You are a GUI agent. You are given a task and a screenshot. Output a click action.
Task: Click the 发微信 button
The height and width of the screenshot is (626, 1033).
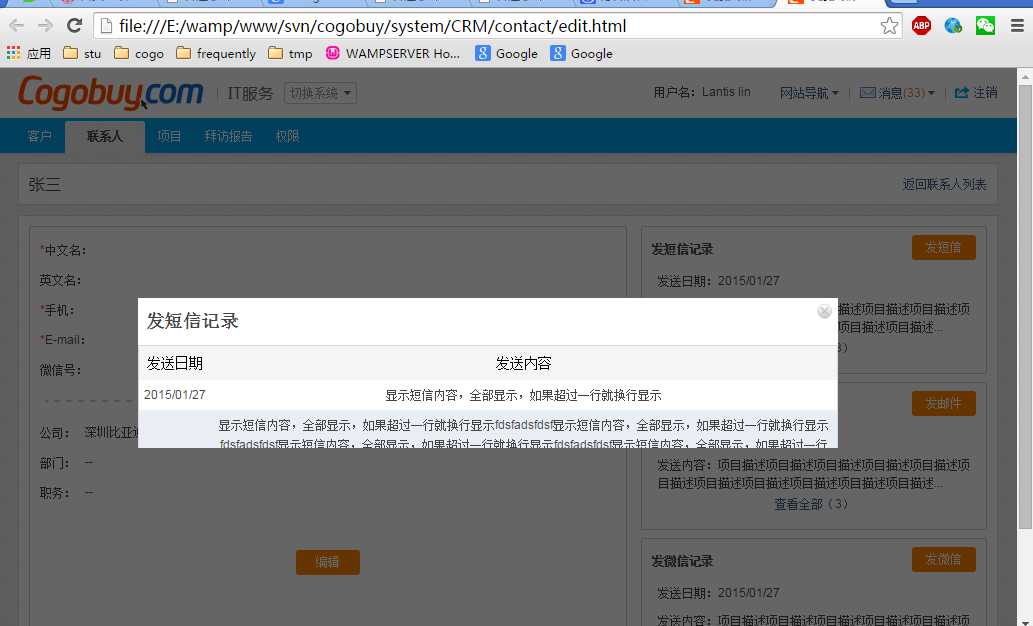point(943,559)
